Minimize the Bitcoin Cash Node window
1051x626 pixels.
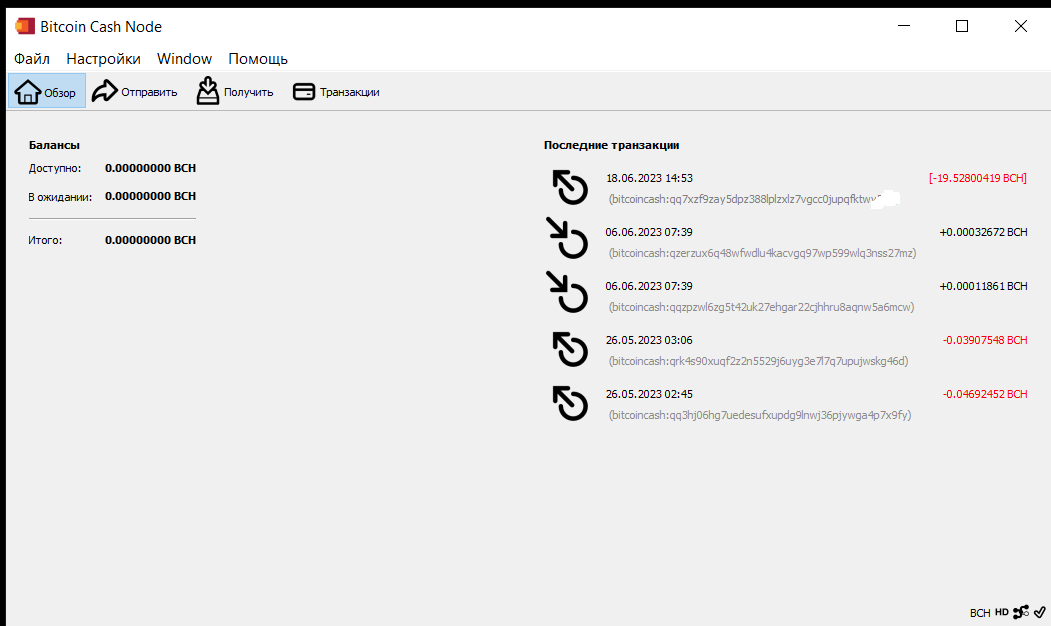click(904, 26)
